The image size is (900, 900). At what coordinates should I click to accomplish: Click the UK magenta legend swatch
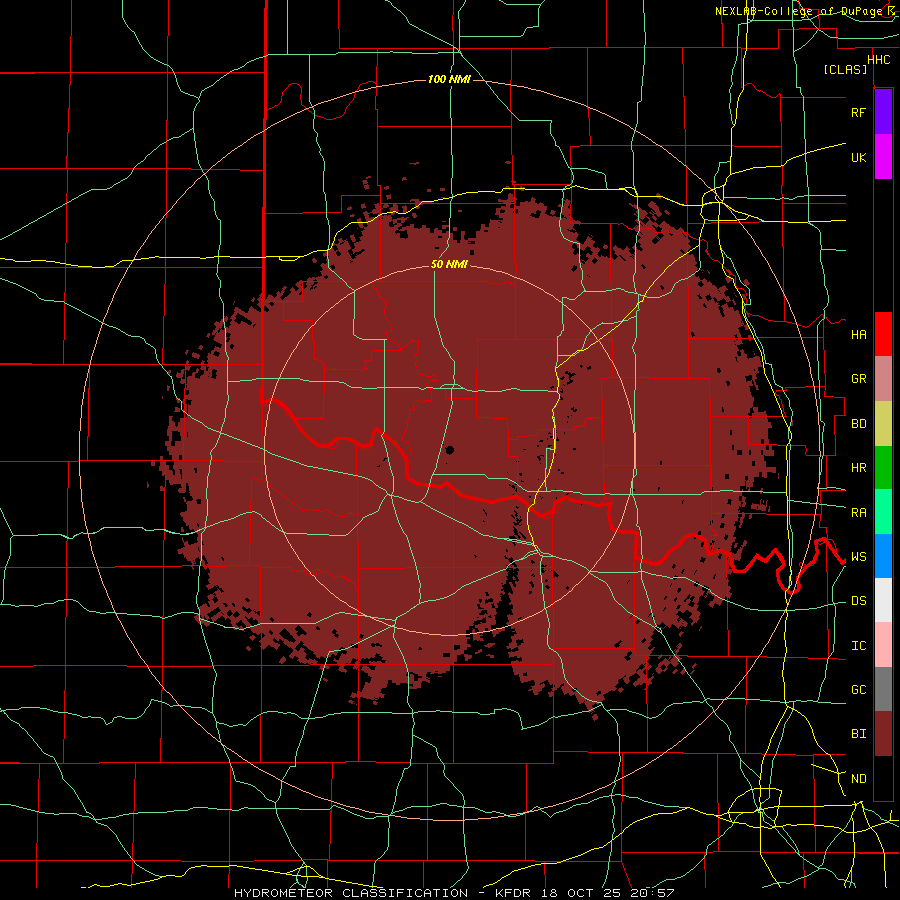(x=883, y=157)
